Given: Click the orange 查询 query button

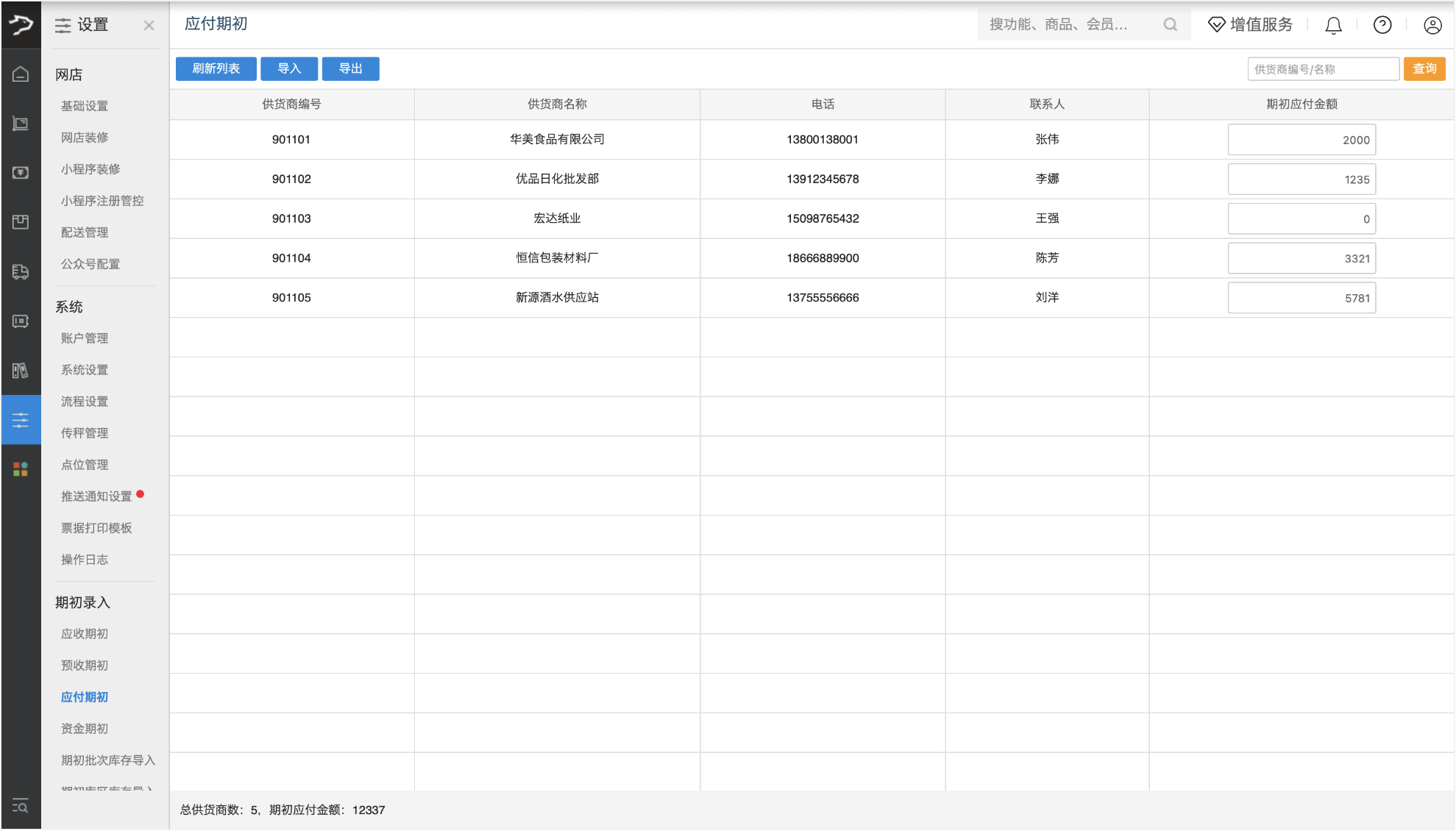Looking at the screenshot, I should [x=1424, y=68].
